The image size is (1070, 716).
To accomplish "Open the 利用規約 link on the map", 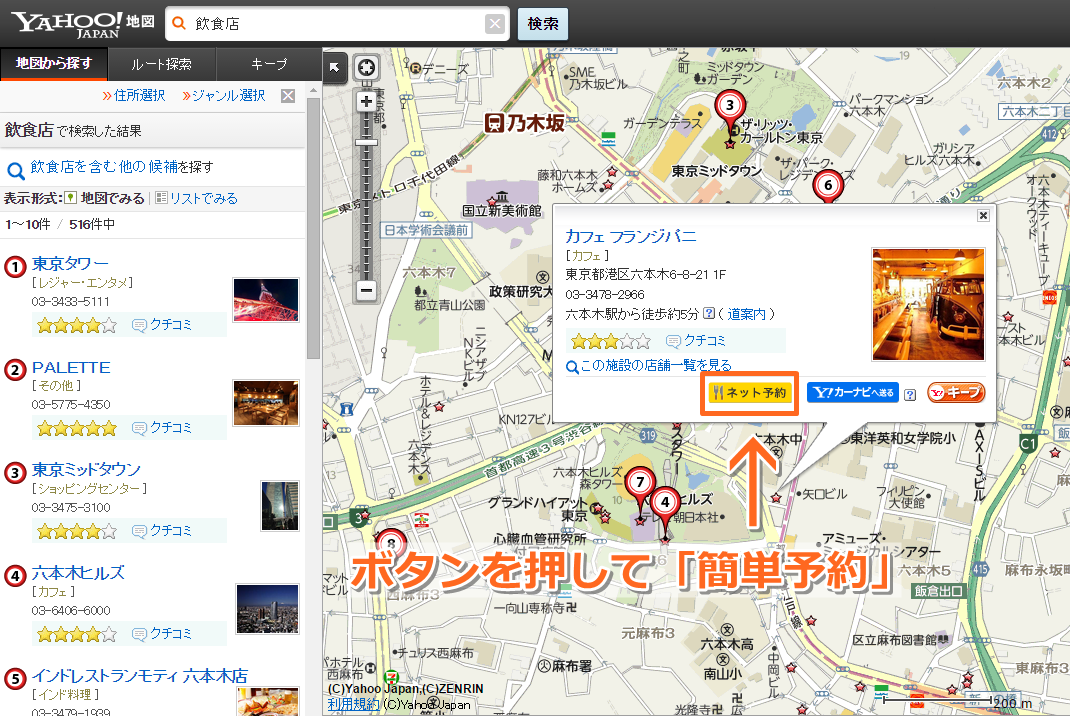I will pos(353,704).
